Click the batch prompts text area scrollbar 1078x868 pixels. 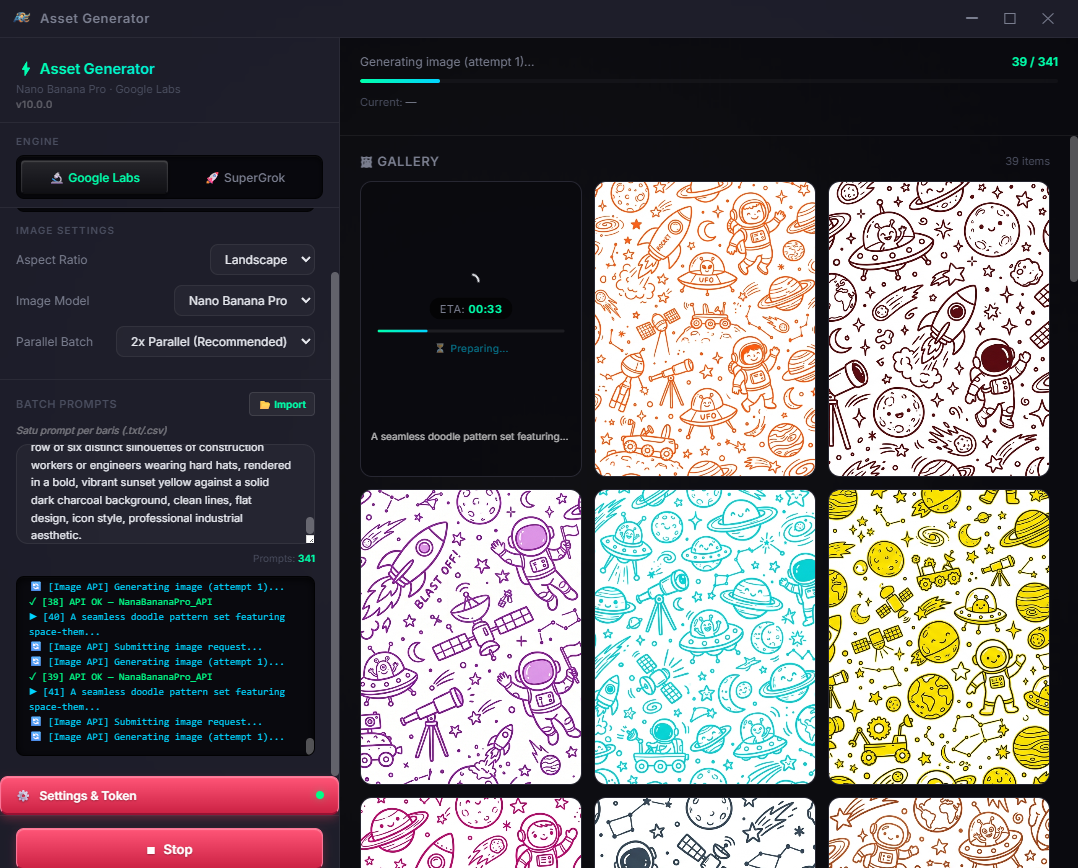[x=309, y=526]
